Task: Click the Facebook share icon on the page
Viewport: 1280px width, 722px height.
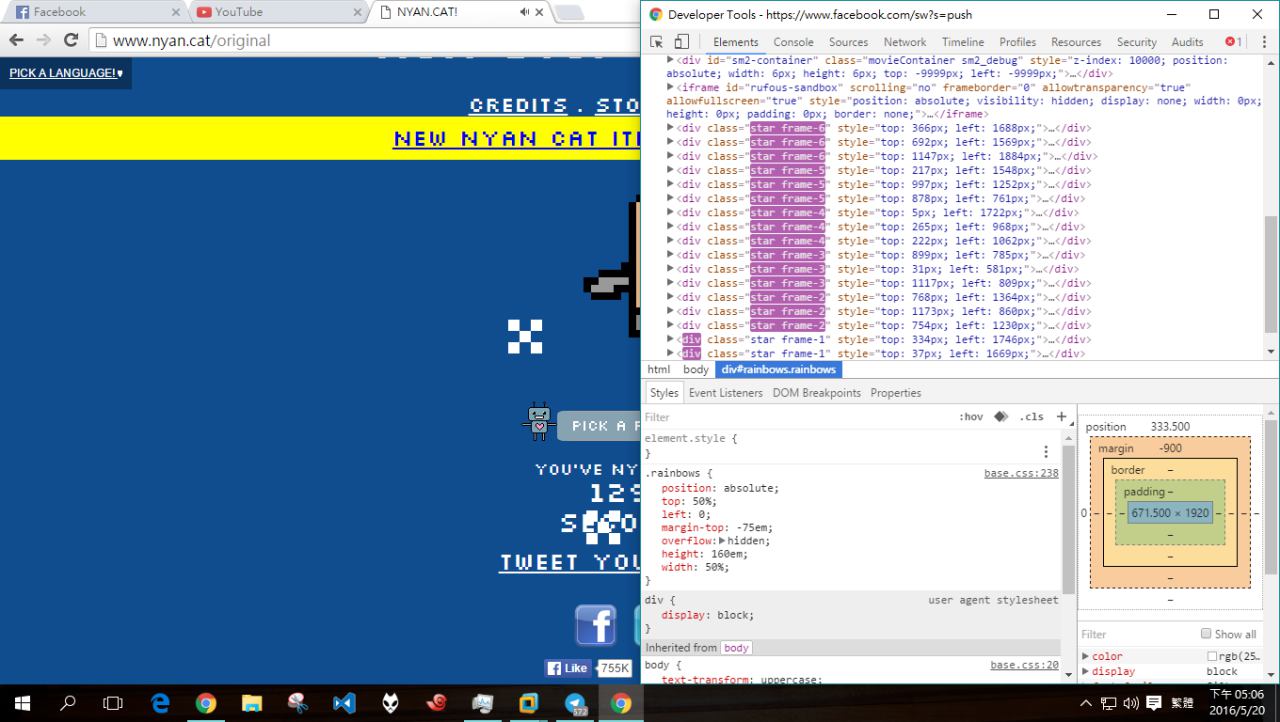Action: pyautogui.click(x=595, y=625)
